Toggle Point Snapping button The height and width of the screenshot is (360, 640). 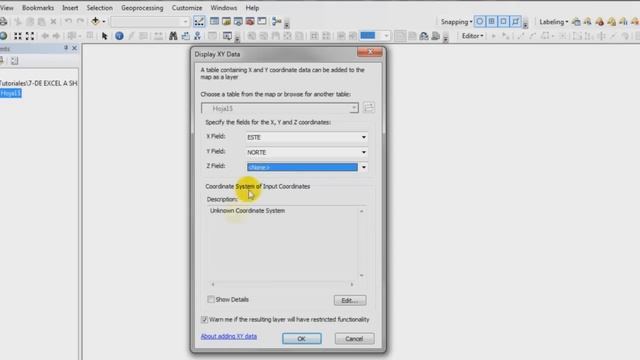point(480,21)
